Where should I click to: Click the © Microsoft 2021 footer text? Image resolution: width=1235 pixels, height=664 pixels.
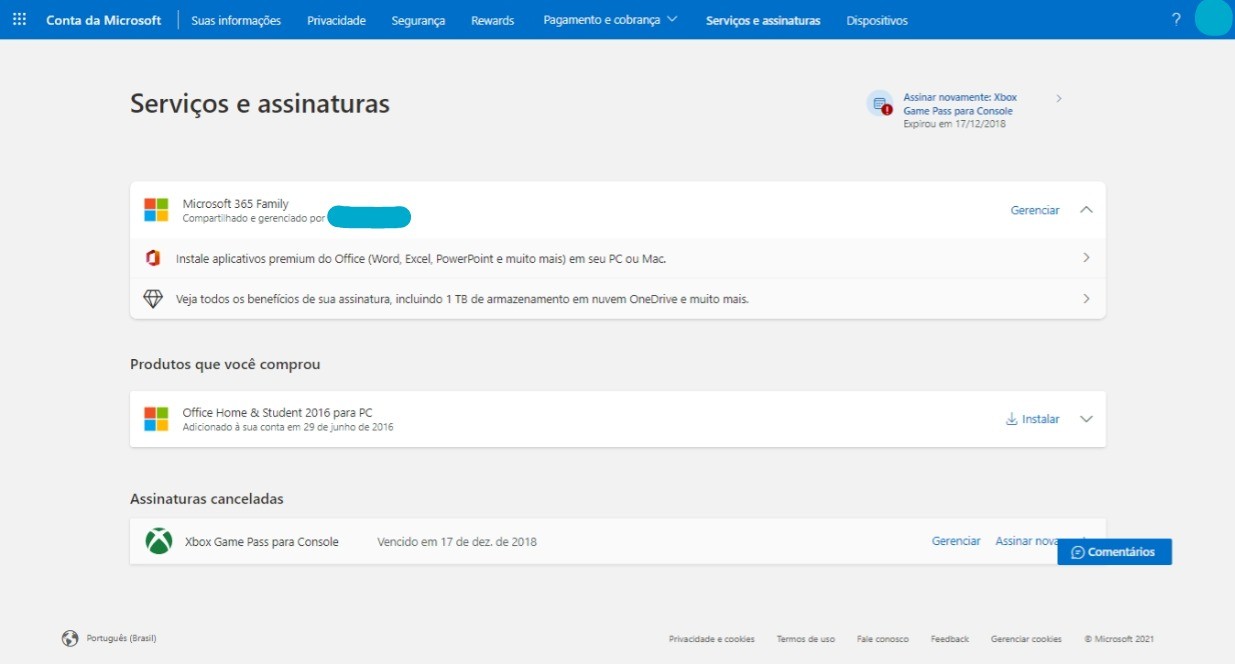coord(1119,639)
